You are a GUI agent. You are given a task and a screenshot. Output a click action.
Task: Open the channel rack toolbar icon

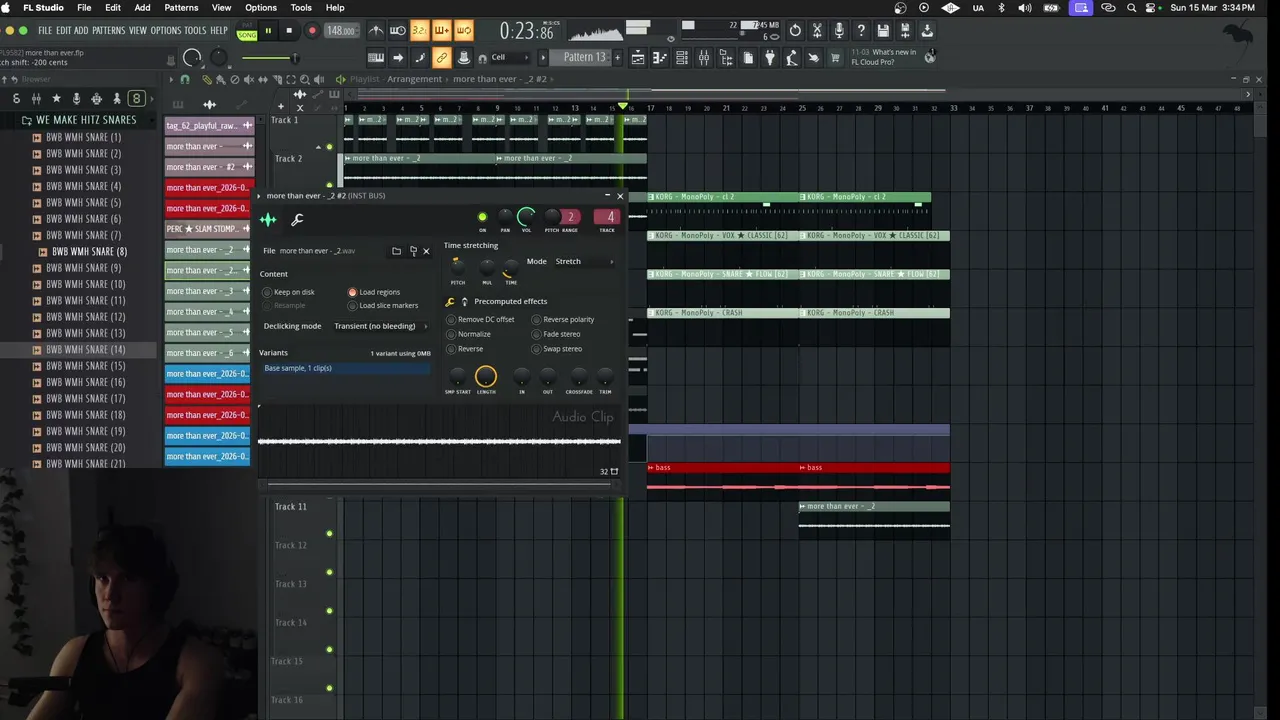point(681,58)
